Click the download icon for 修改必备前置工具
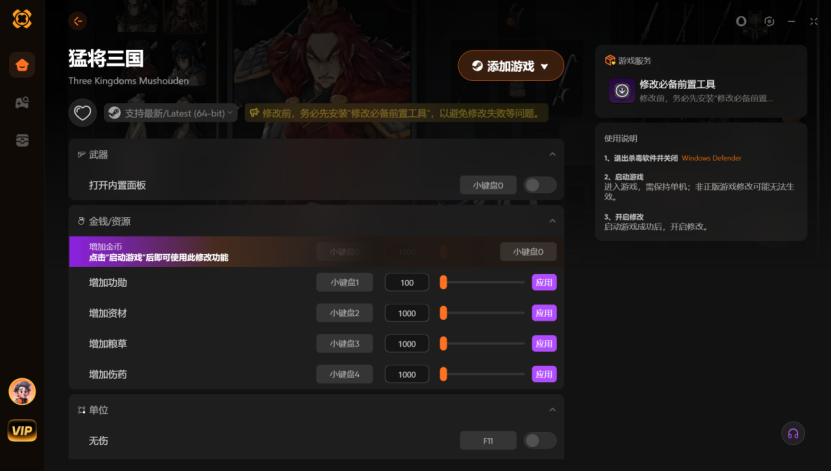Screen dimensions: 831x471 [x=622, y=91]
